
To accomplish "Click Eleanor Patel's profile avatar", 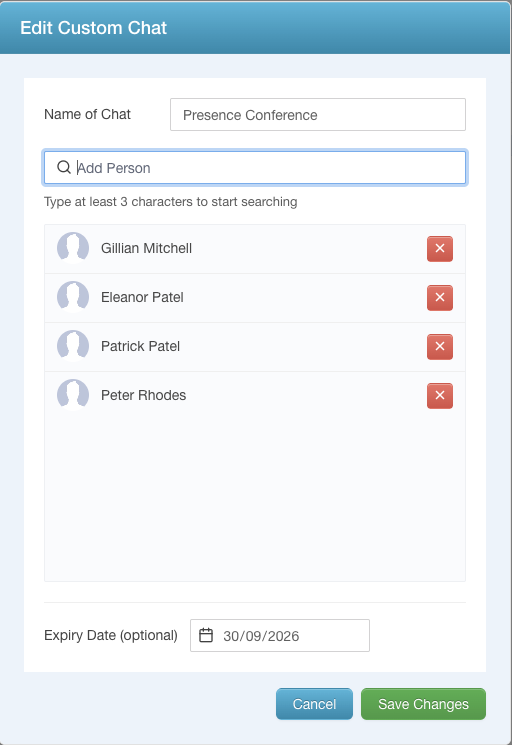I will coord(73,297).
